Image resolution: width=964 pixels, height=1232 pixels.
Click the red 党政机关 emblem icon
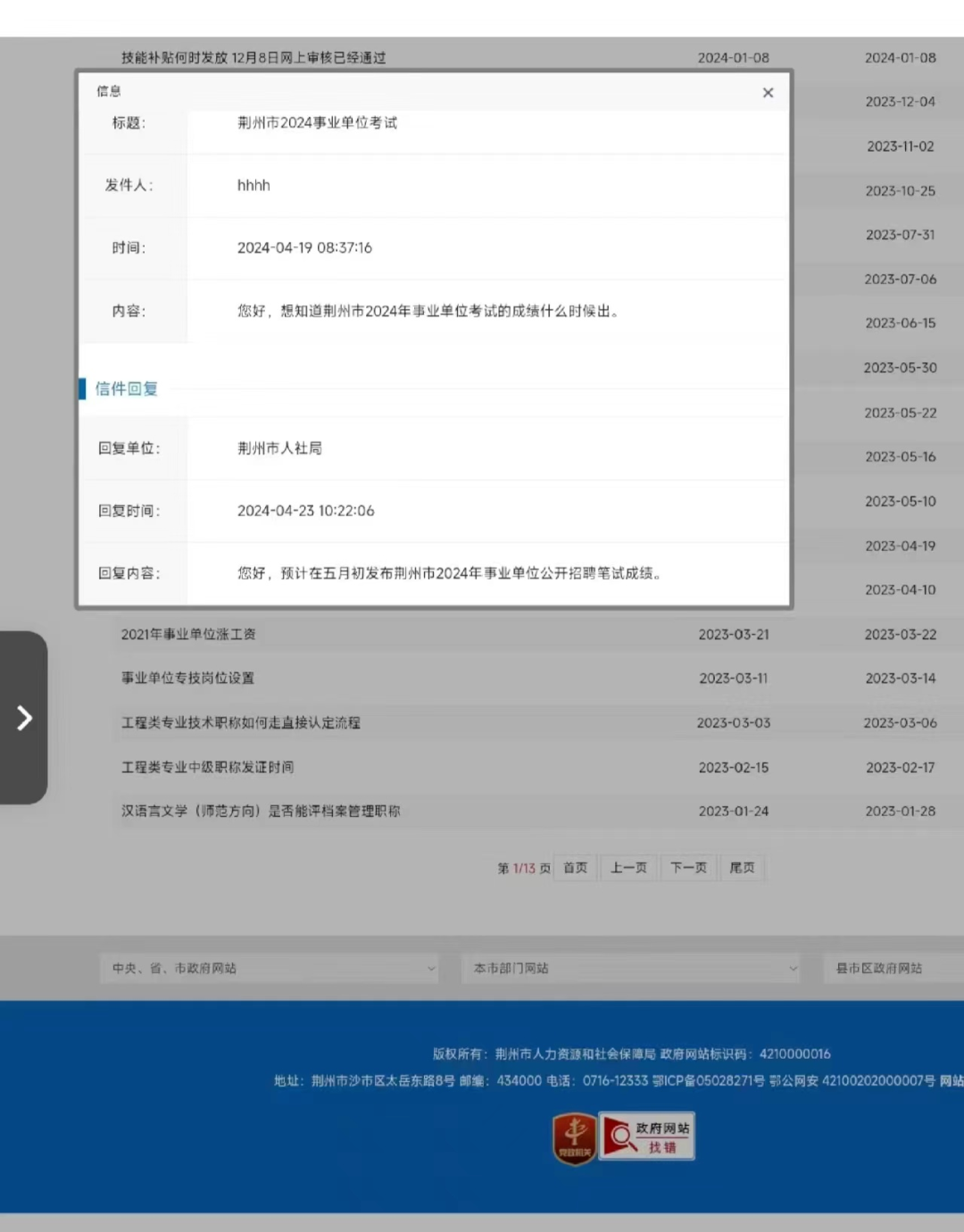(572, 1135)
